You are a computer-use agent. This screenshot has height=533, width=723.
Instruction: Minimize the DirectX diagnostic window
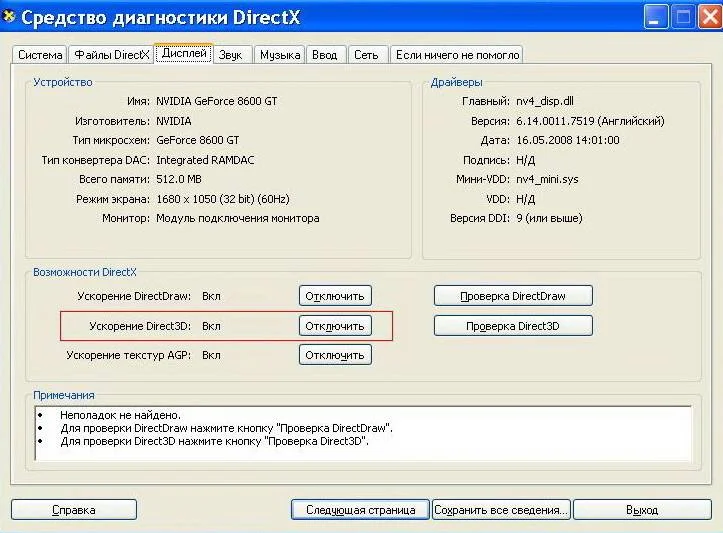pos(655,17)
